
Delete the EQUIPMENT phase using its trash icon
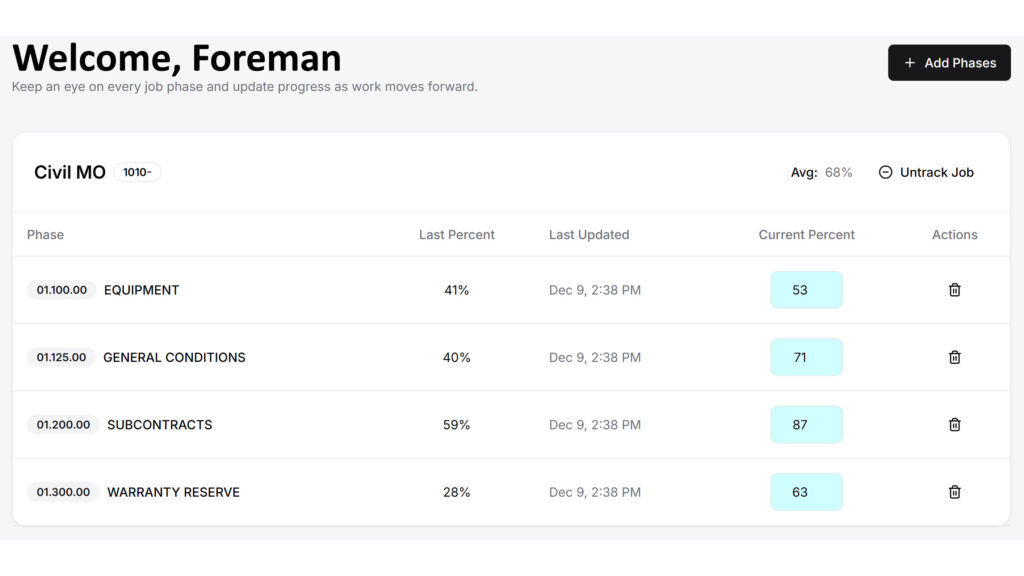point(954,289)
